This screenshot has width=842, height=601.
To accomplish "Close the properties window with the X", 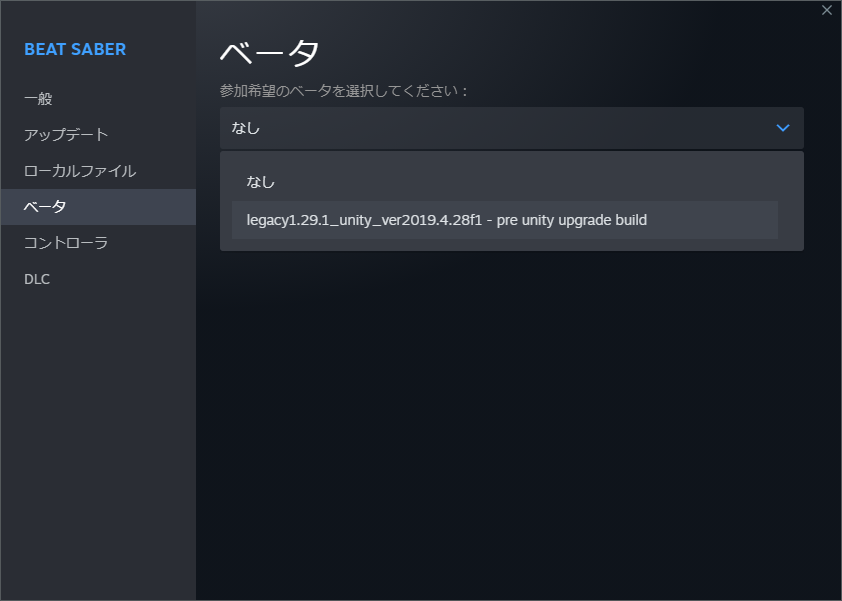I will click(x=826, y=10).
